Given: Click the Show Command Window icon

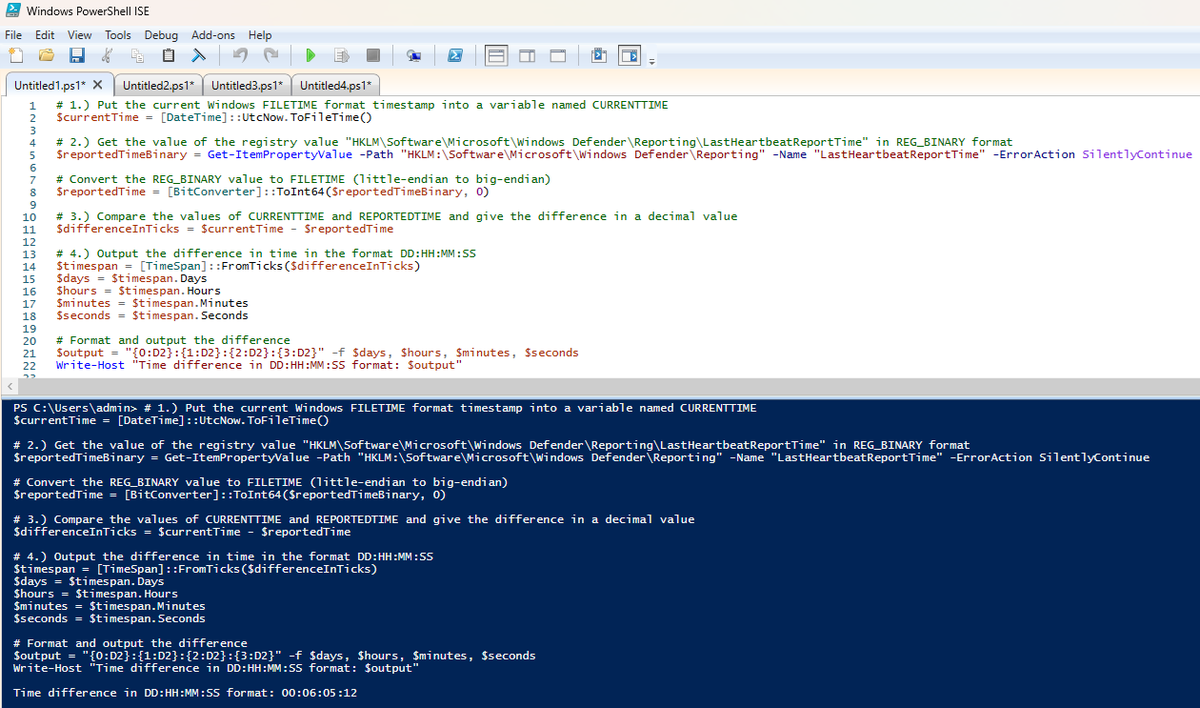Looking at the screenshot, I should tap(599, 55).
